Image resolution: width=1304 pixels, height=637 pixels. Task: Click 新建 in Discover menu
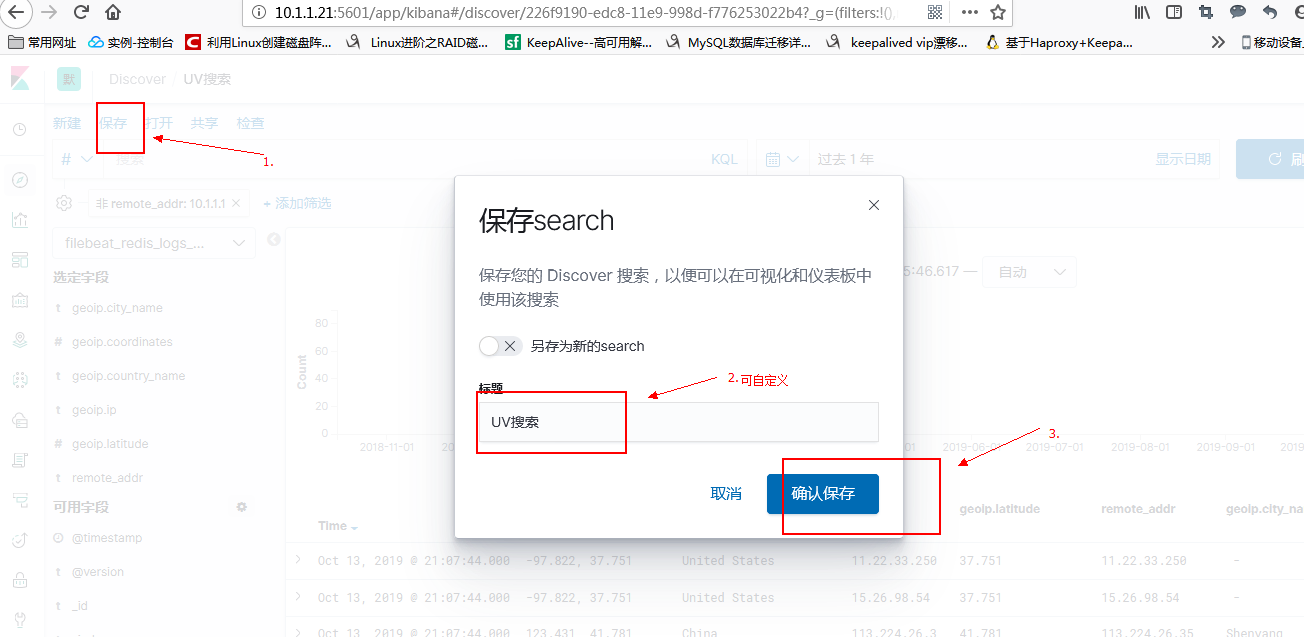coord(67,123)
